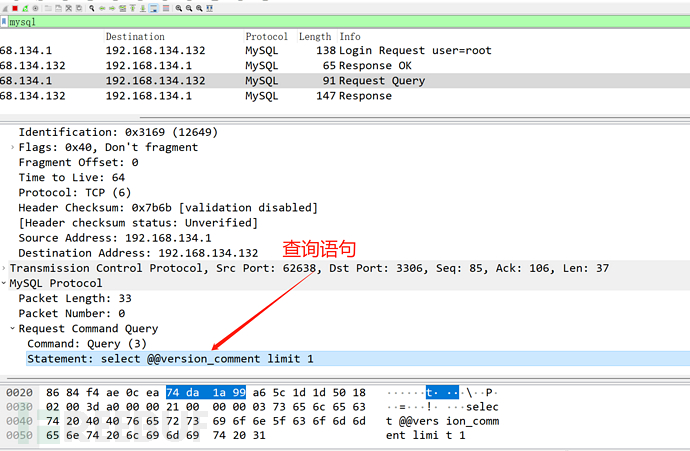Stop the running capture with the red square

[x=15, y=8]
